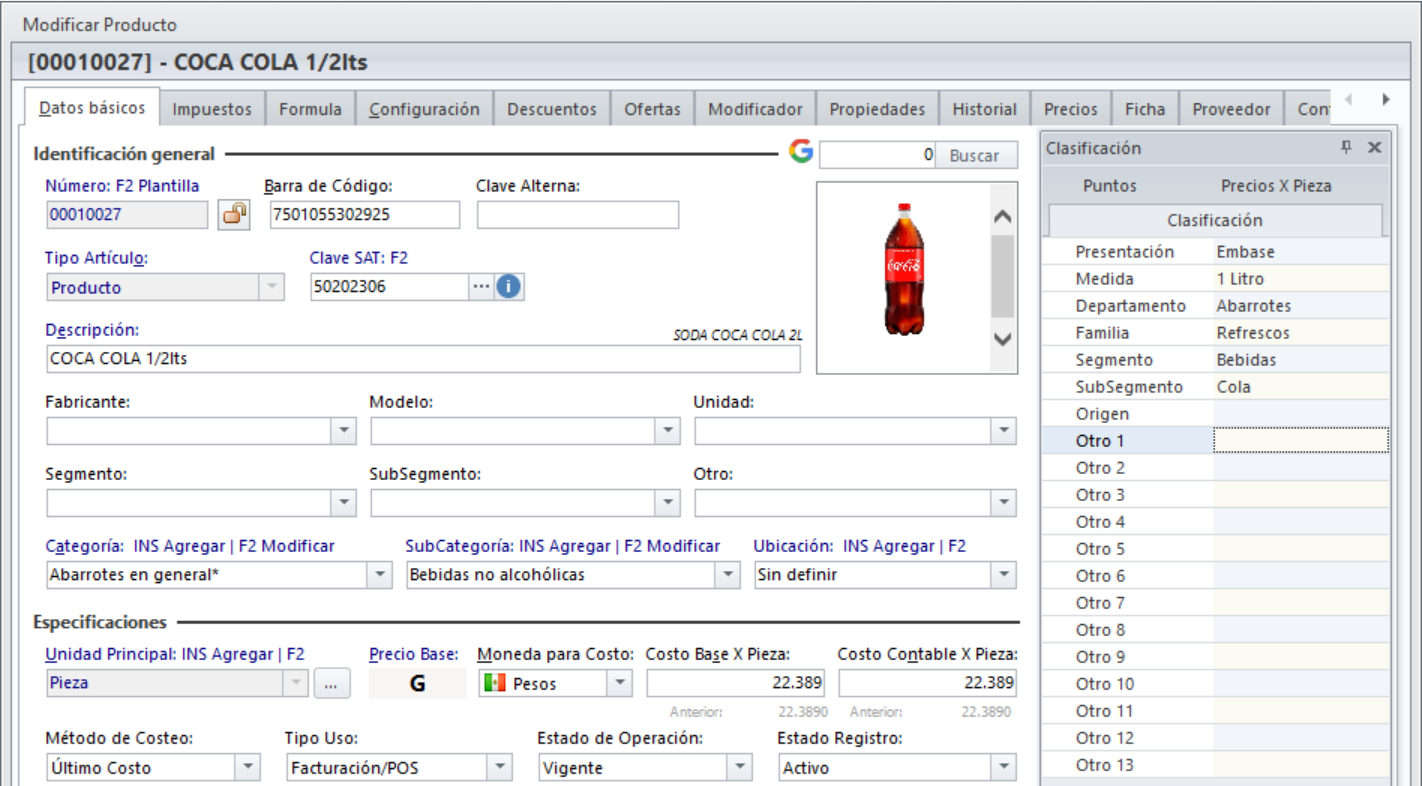Open the Moneda para Costo dropdown
Image resolution: width=1422 pixels, height=786 pixels.
620,684
